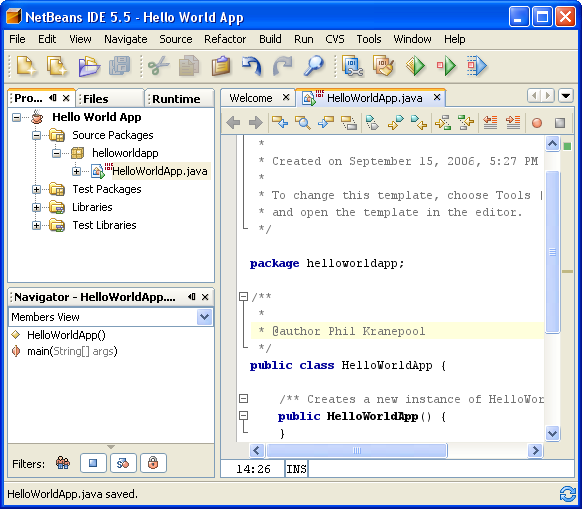
Task: Select HelloWorldApp() in Navigator members
Action: coord(66,335)
